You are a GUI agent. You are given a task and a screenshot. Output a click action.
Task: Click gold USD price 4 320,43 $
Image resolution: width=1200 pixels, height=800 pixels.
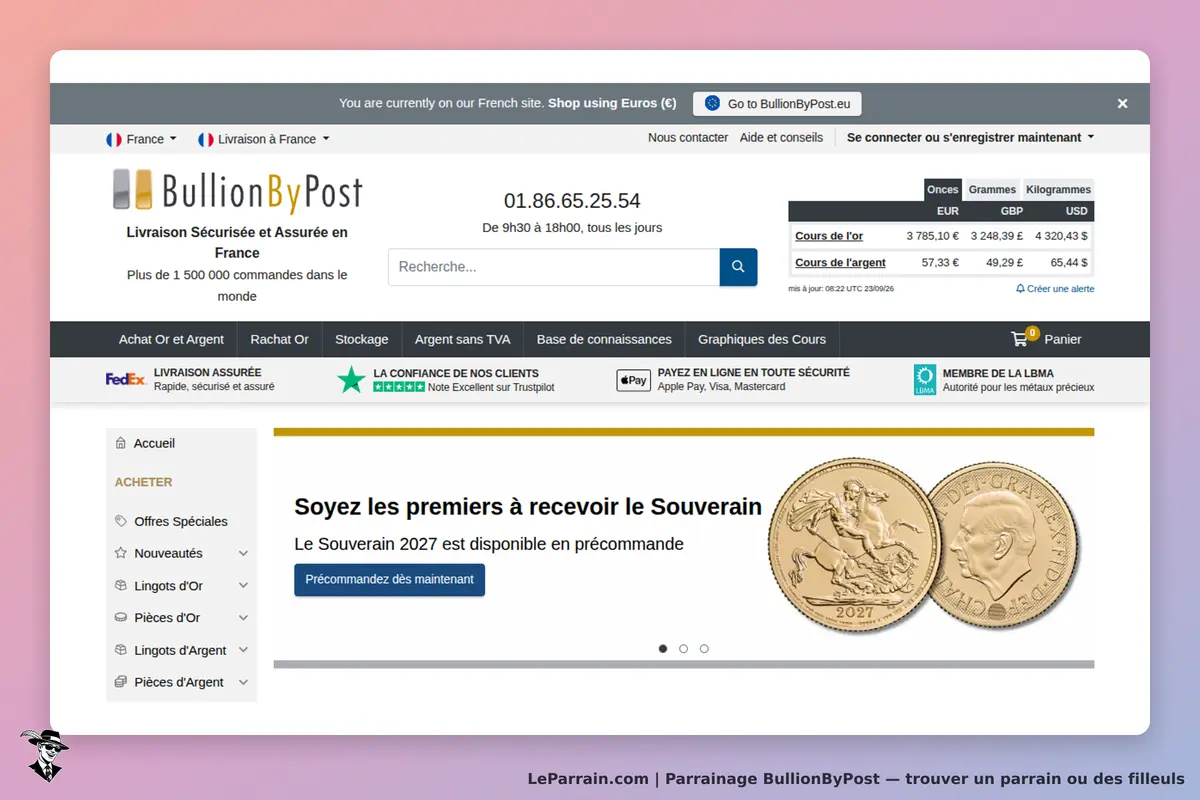(1061, 236)
